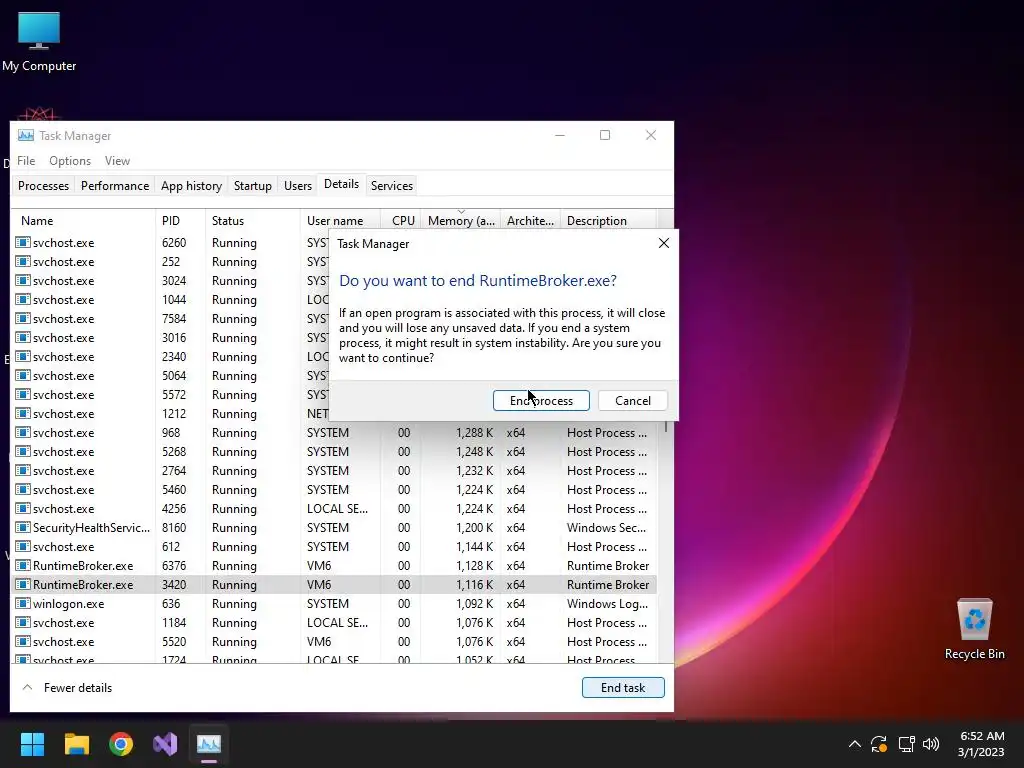Switch to the Services tab
This screenshot has width=1024, height=768.
(x=392, y=185)
